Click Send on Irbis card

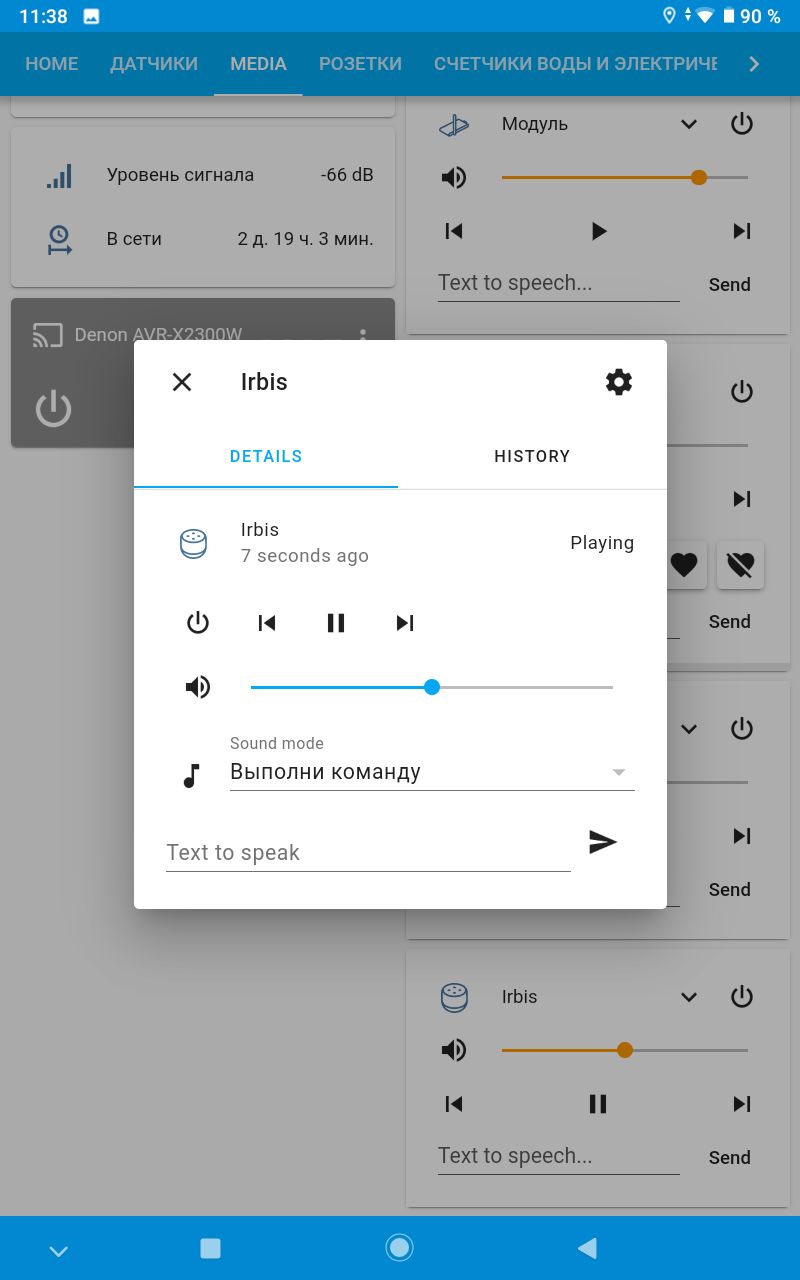(x=730, y=1157)
